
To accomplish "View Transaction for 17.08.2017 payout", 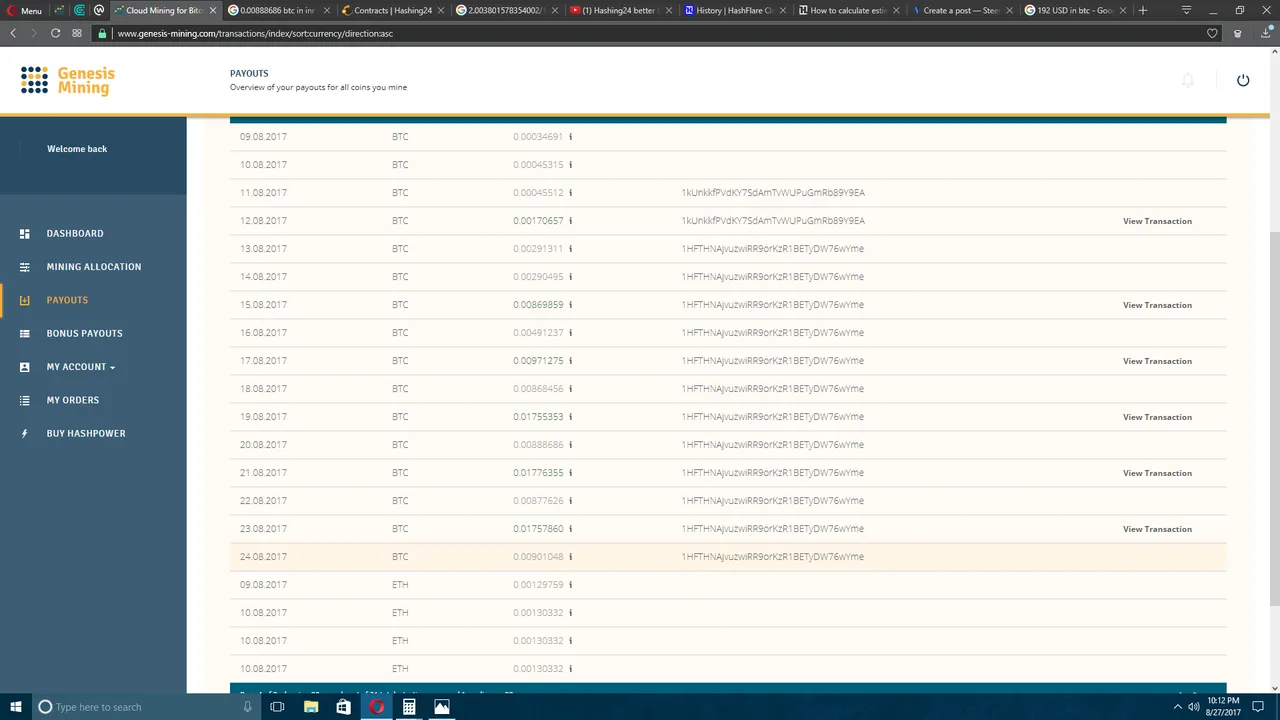I will pyautogui.click(x=1157, y=361).
